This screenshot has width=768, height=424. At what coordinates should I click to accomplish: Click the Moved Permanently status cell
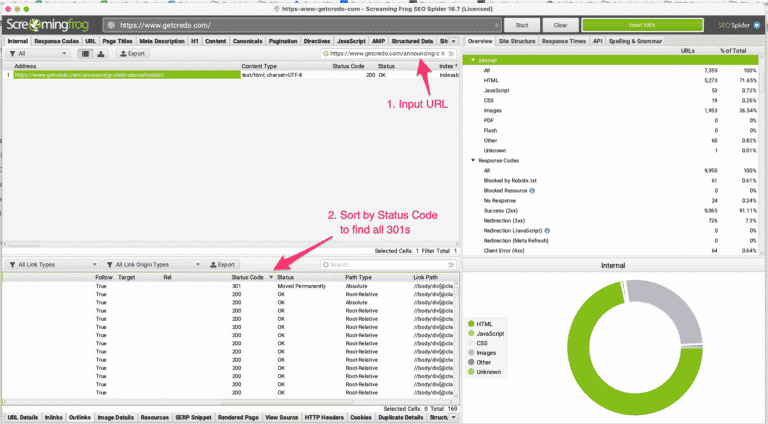(x=301, y=286)
